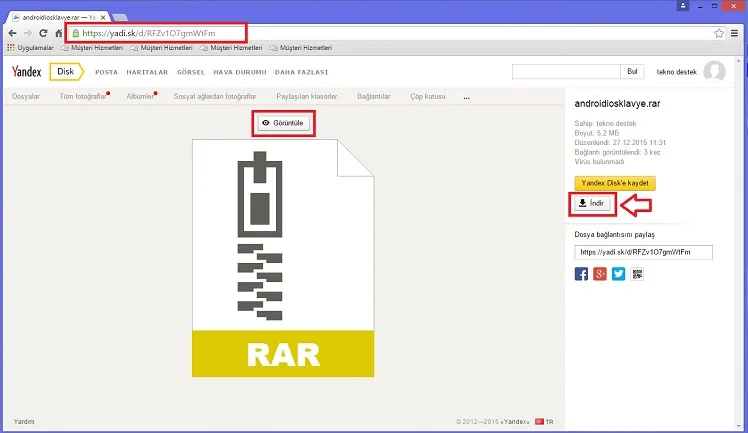Expand the more options ellipsis in navigation
The height and width of the screenshot is (433, 748).
pyautogui.click(x=466, y=97)
